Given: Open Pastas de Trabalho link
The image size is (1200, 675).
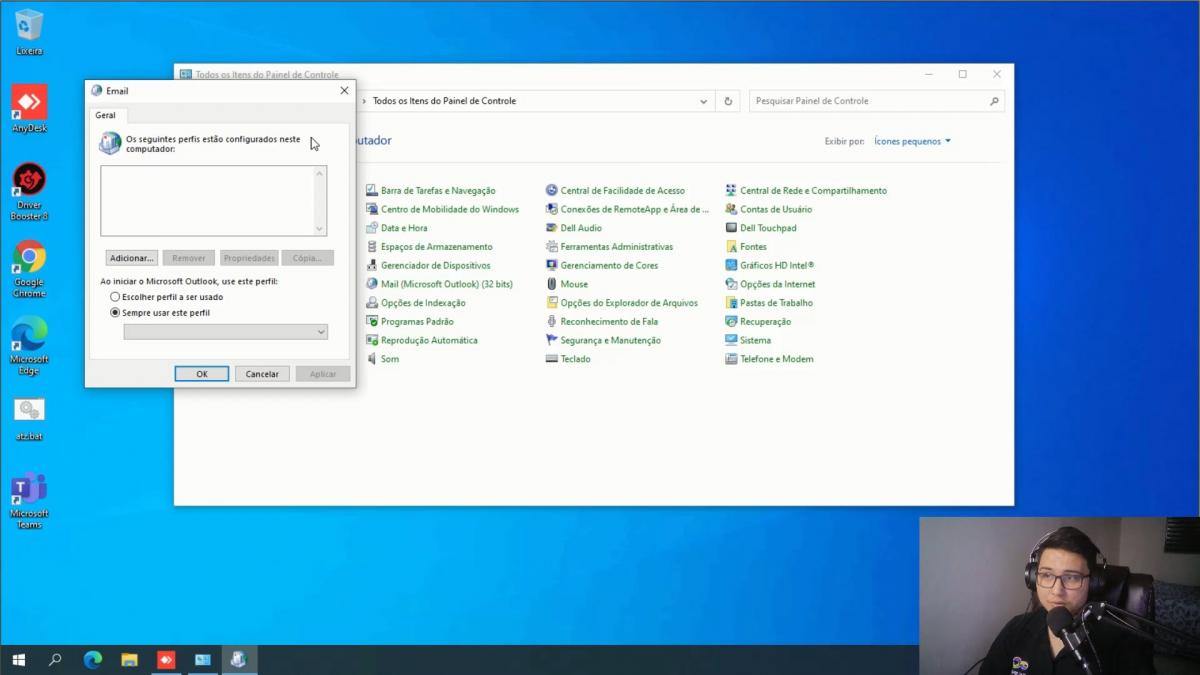Looking at the screenshot, I should (776, 303).
